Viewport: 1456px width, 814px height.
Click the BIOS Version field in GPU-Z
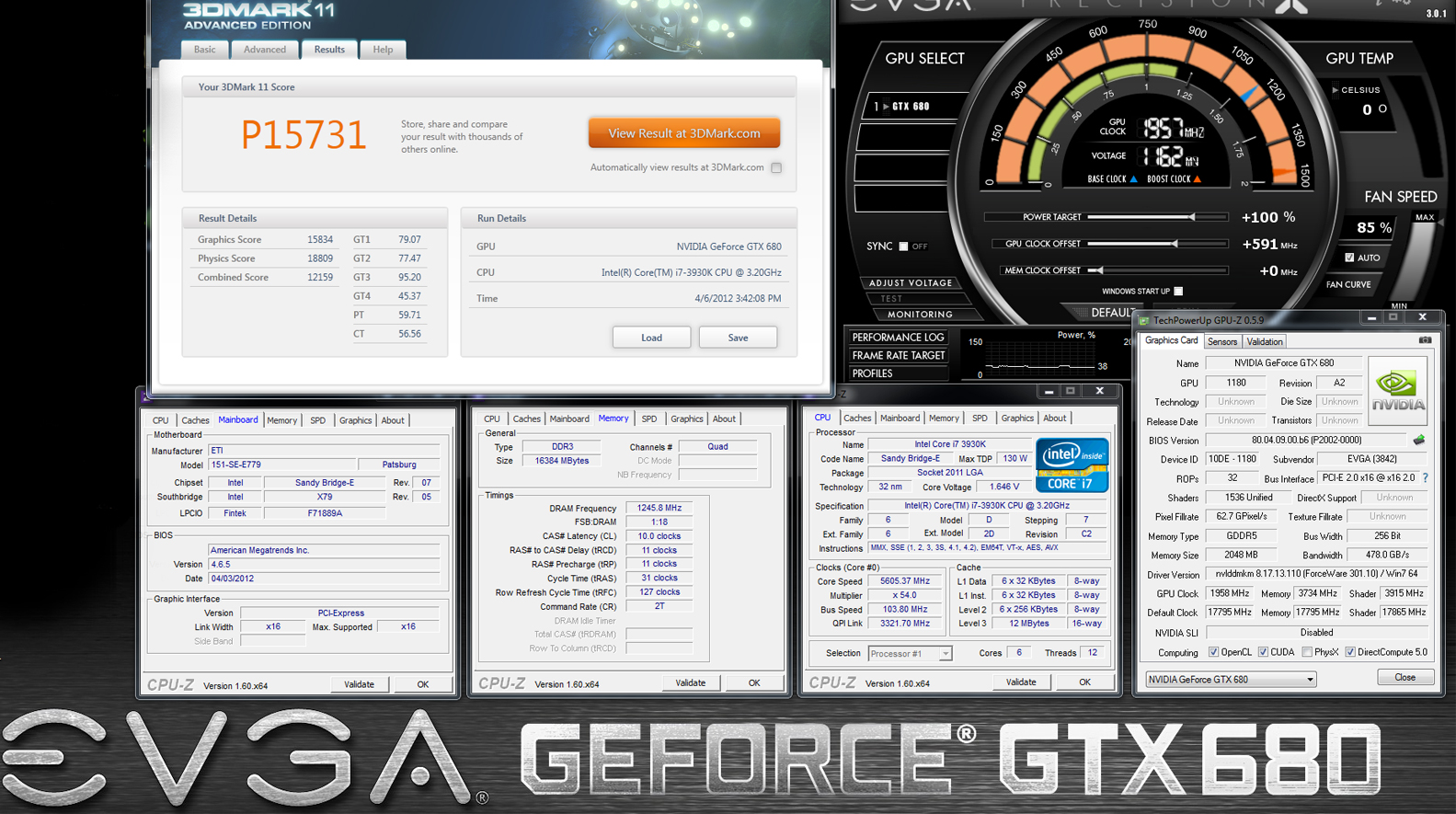1307,440
